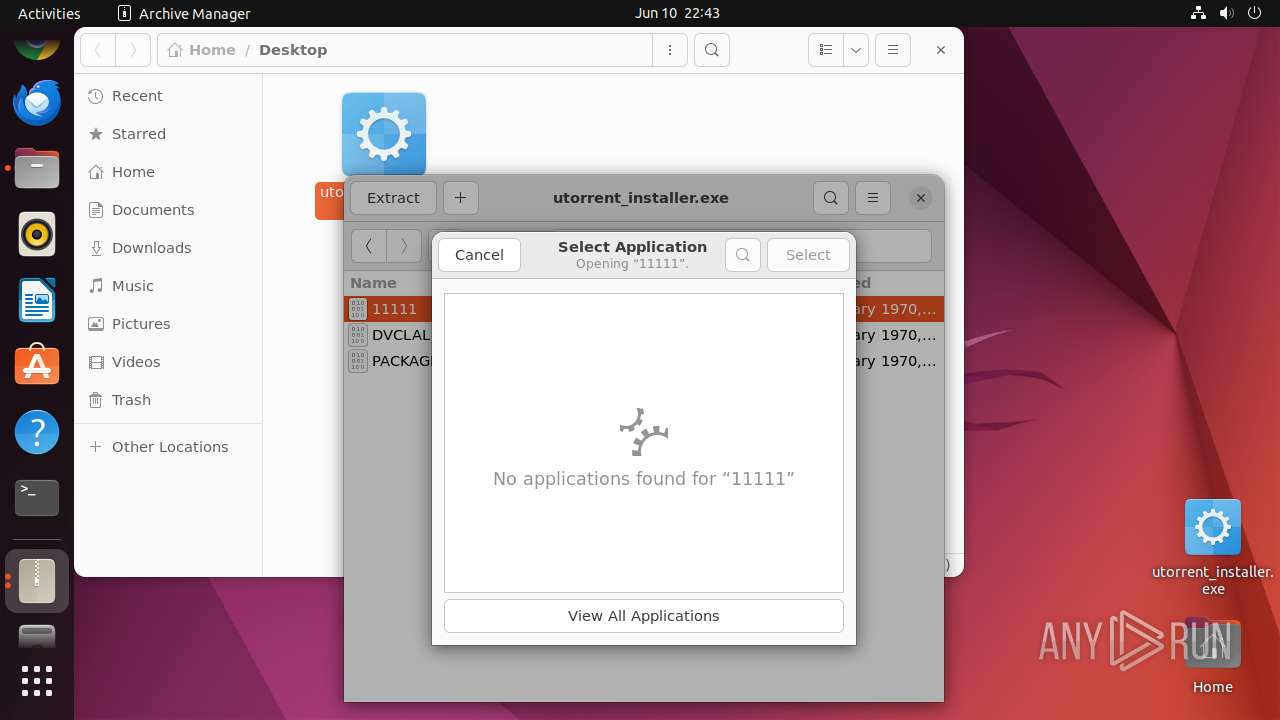Launch Terminal from the dock
The height and width of the screenshot is (720, 1280).
pos(37,498)
